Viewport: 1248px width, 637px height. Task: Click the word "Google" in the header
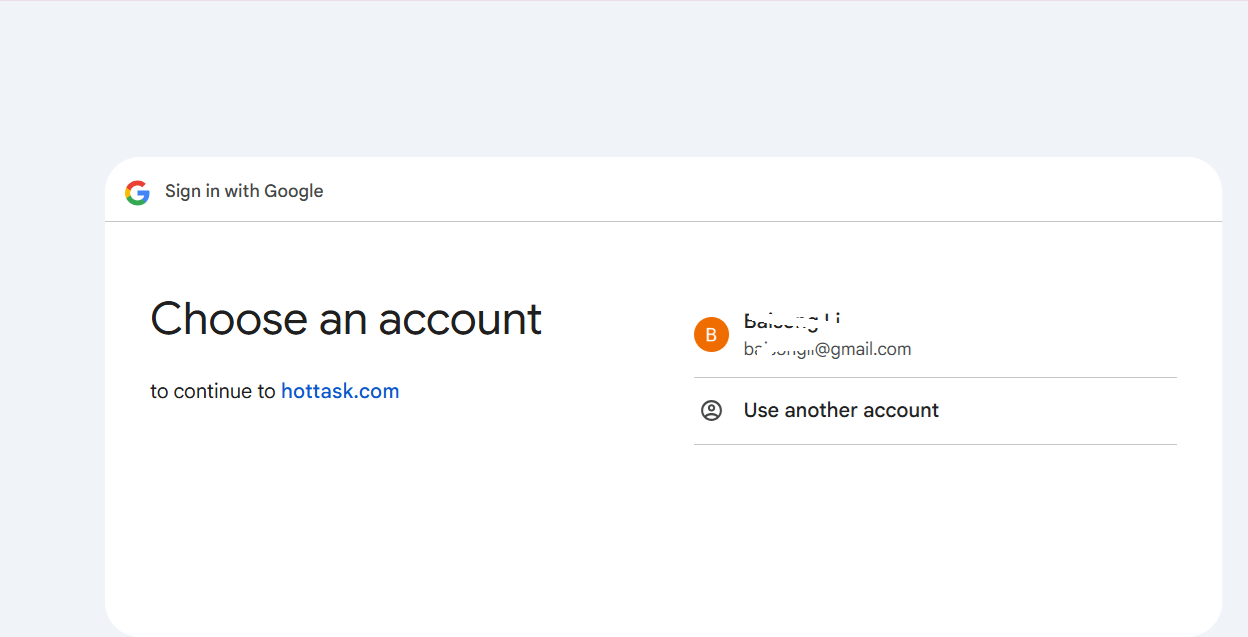[294, 191]
